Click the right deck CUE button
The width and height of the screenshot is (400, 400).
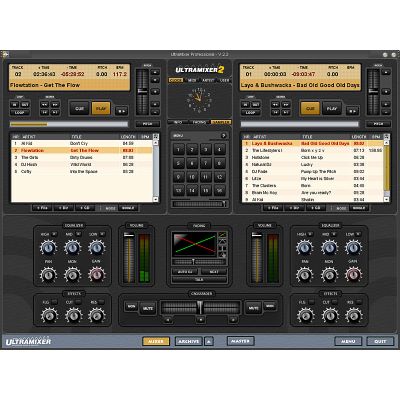[310, 108]
